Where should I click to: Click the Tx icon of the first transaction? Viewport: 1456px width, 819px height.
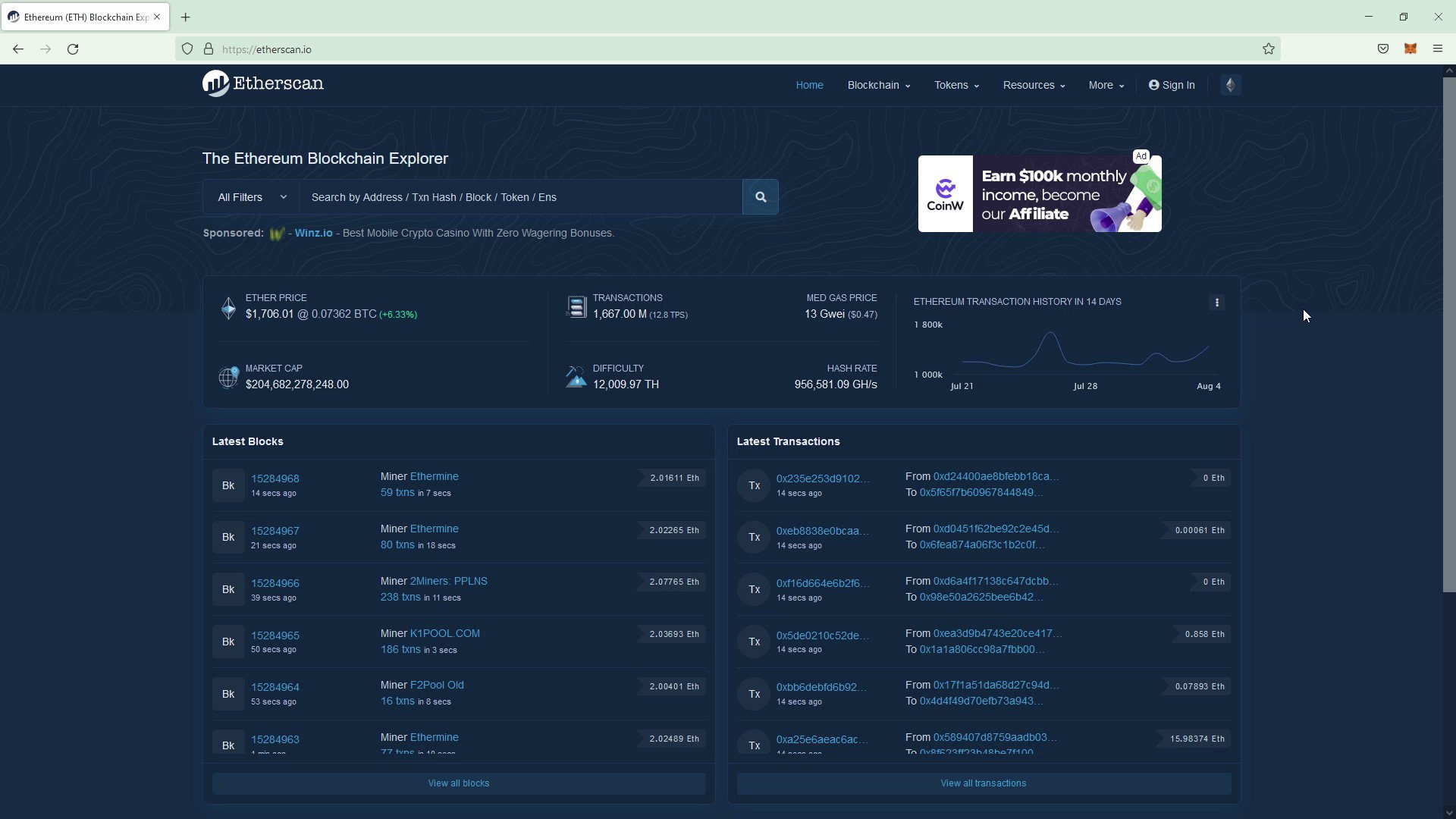753,485
